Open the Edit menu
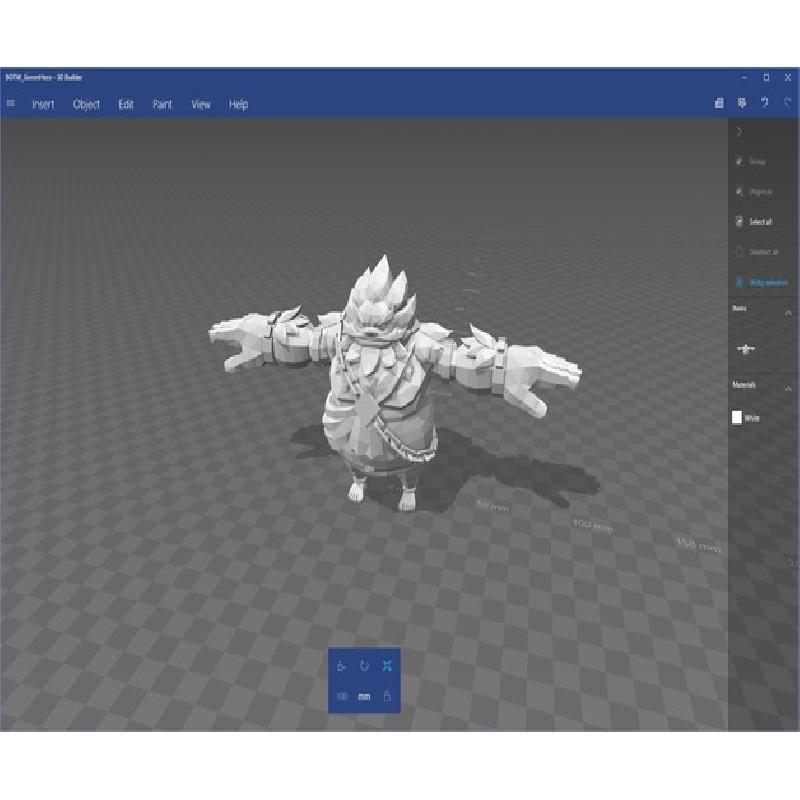 coord(126,105)
